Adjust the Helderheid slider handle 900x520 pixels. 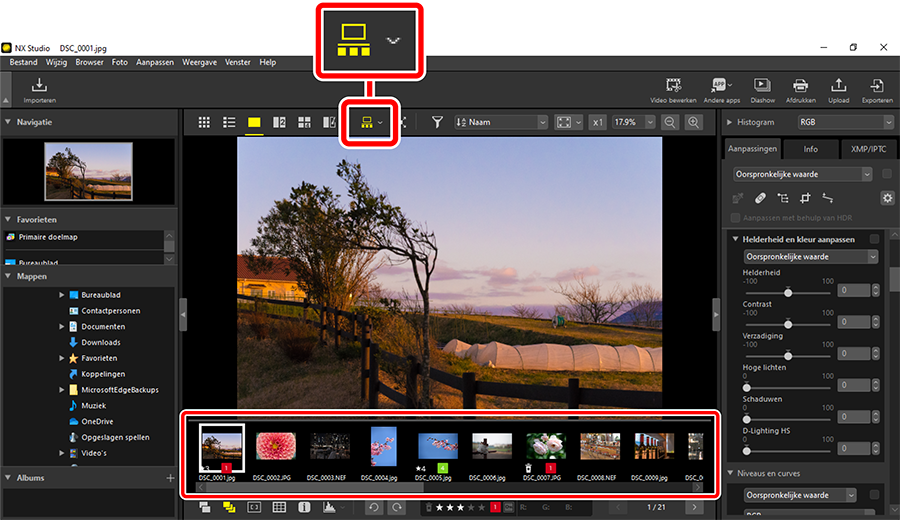click(x=788, y=293)
